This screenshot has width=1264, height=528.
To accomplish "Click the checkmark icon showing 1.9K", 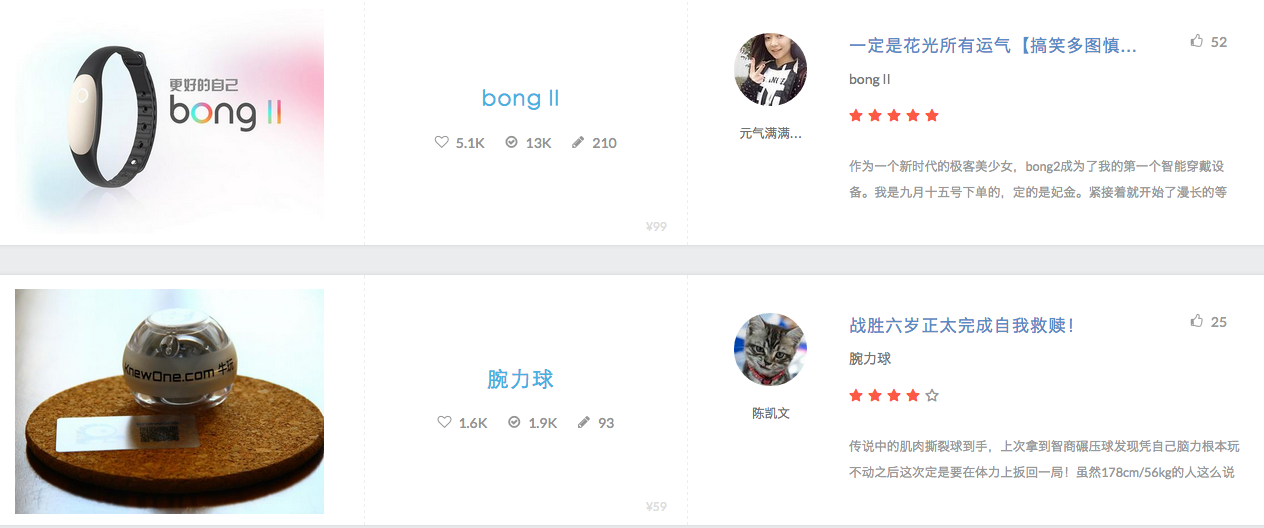I will point(514,422).
